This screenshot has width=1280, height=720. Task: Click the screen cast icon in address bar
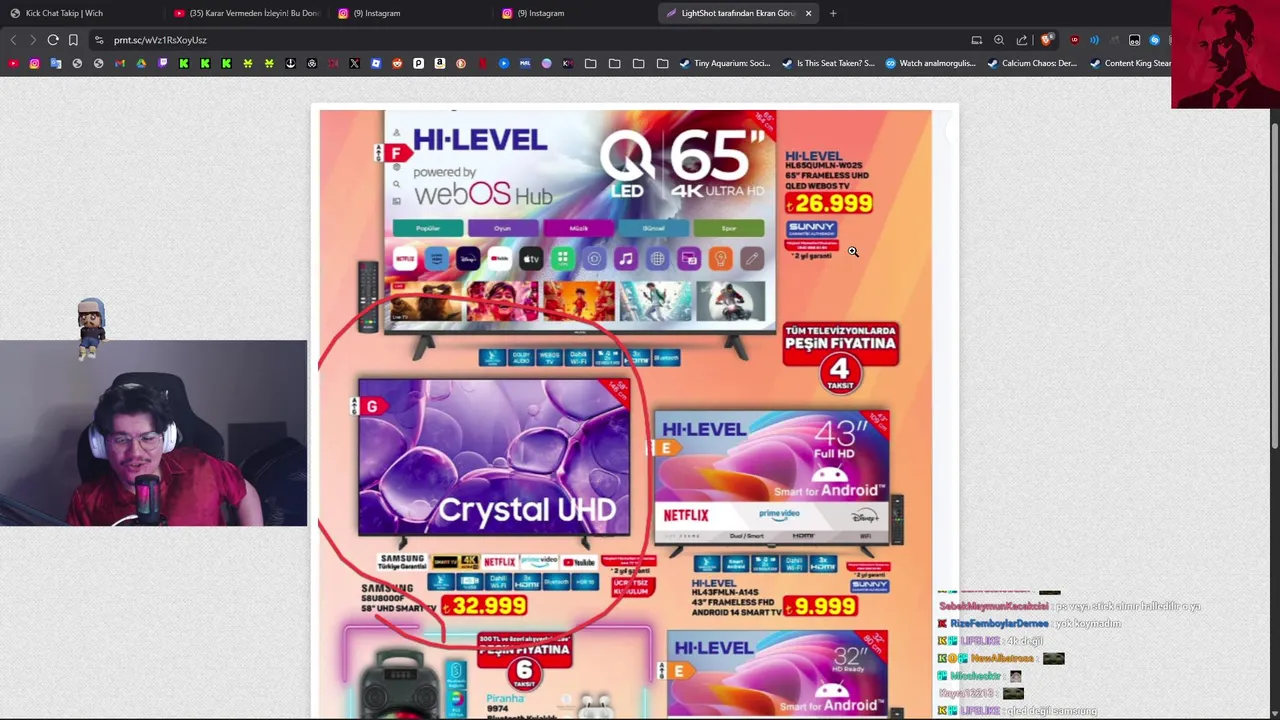tap(977, 40)
